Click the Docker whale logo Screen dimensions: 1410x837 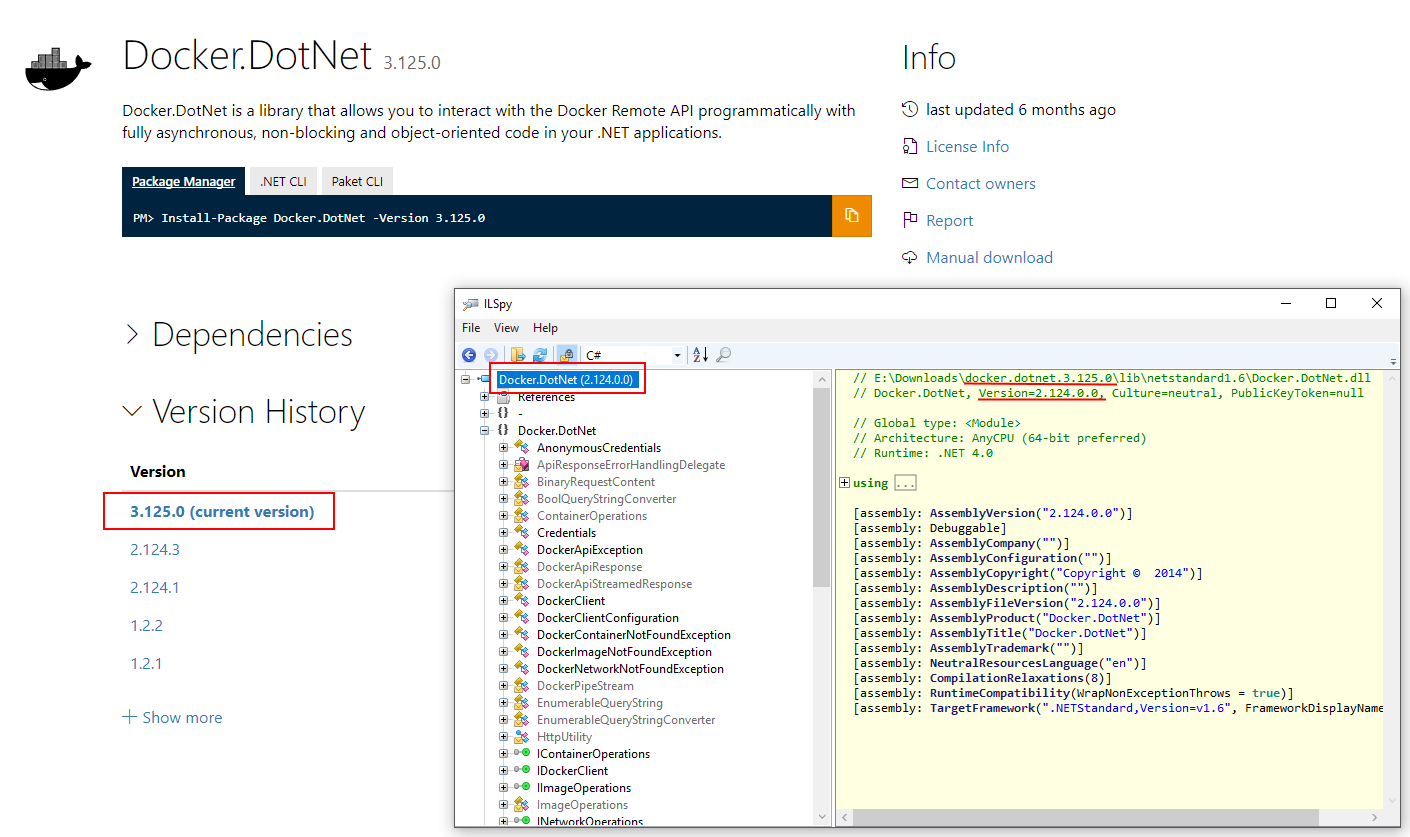click(x=57, y=68)
